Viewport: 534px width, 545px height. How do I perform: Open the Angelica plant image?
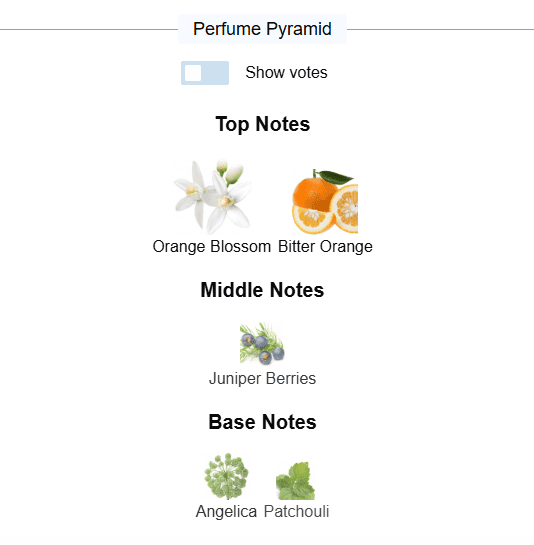click(x=226, y=476)
